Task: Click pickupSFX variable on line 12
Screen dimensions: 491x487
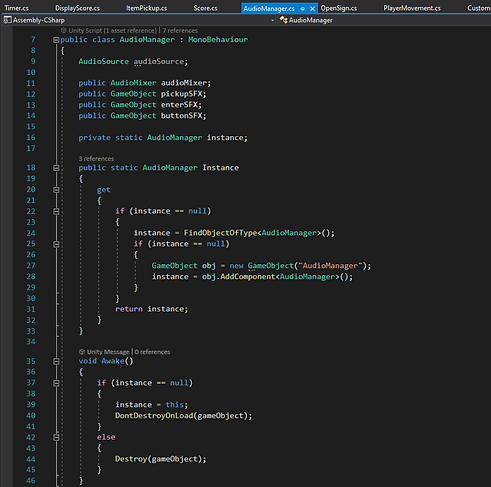Action: [x=182, y=94]
